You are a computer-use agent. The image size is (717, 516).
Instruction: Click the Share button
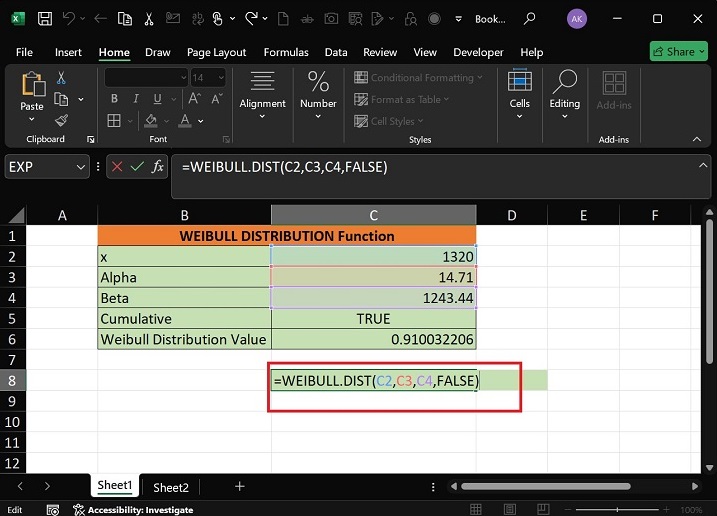tap(679, 52)
